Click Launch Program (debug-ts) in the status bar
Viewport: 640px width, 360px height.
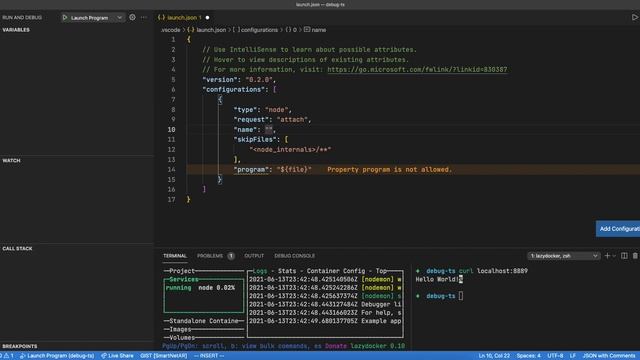tap(57, 356)
